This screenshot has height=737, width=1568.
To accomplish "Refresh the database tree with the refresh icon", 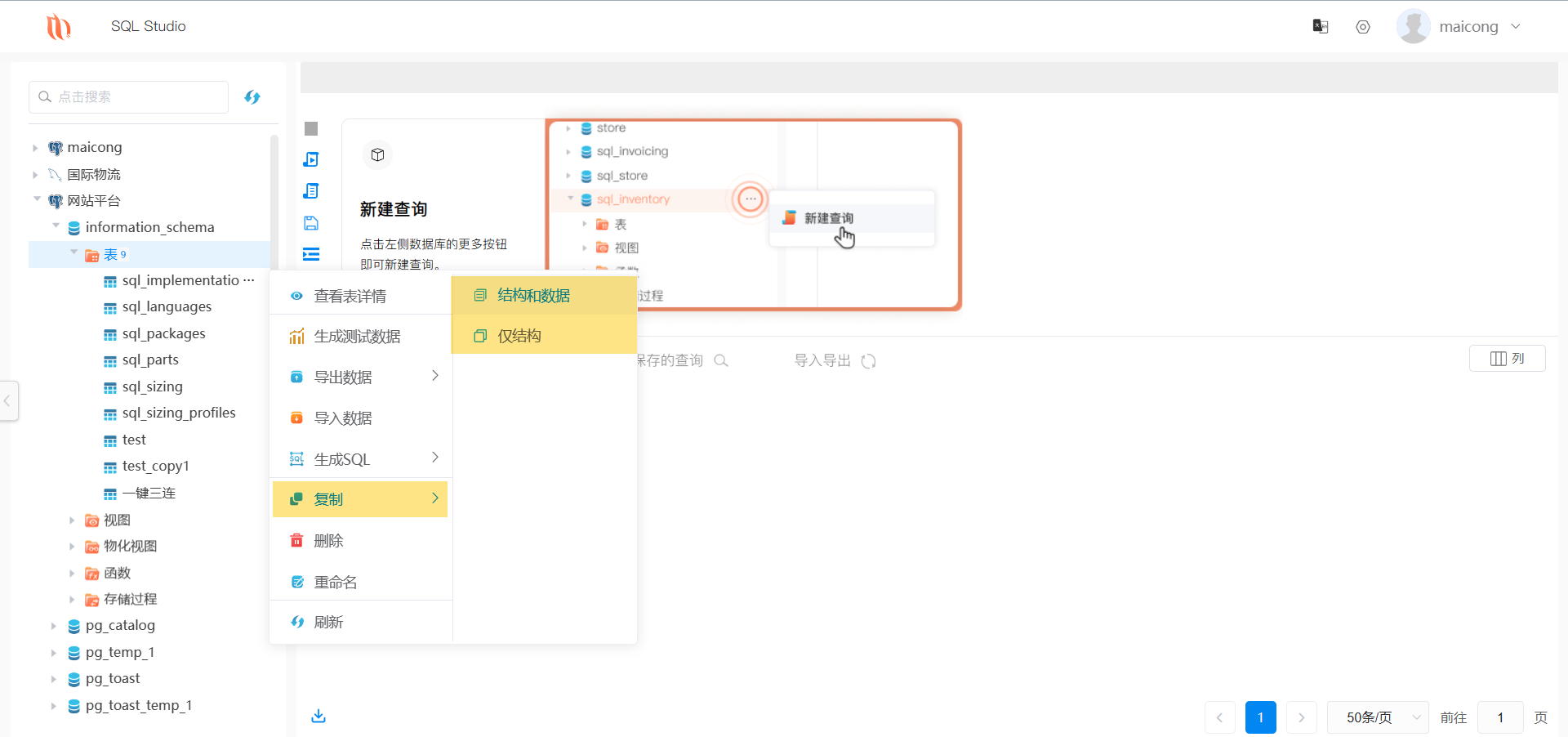I will (x=252, y=97).
